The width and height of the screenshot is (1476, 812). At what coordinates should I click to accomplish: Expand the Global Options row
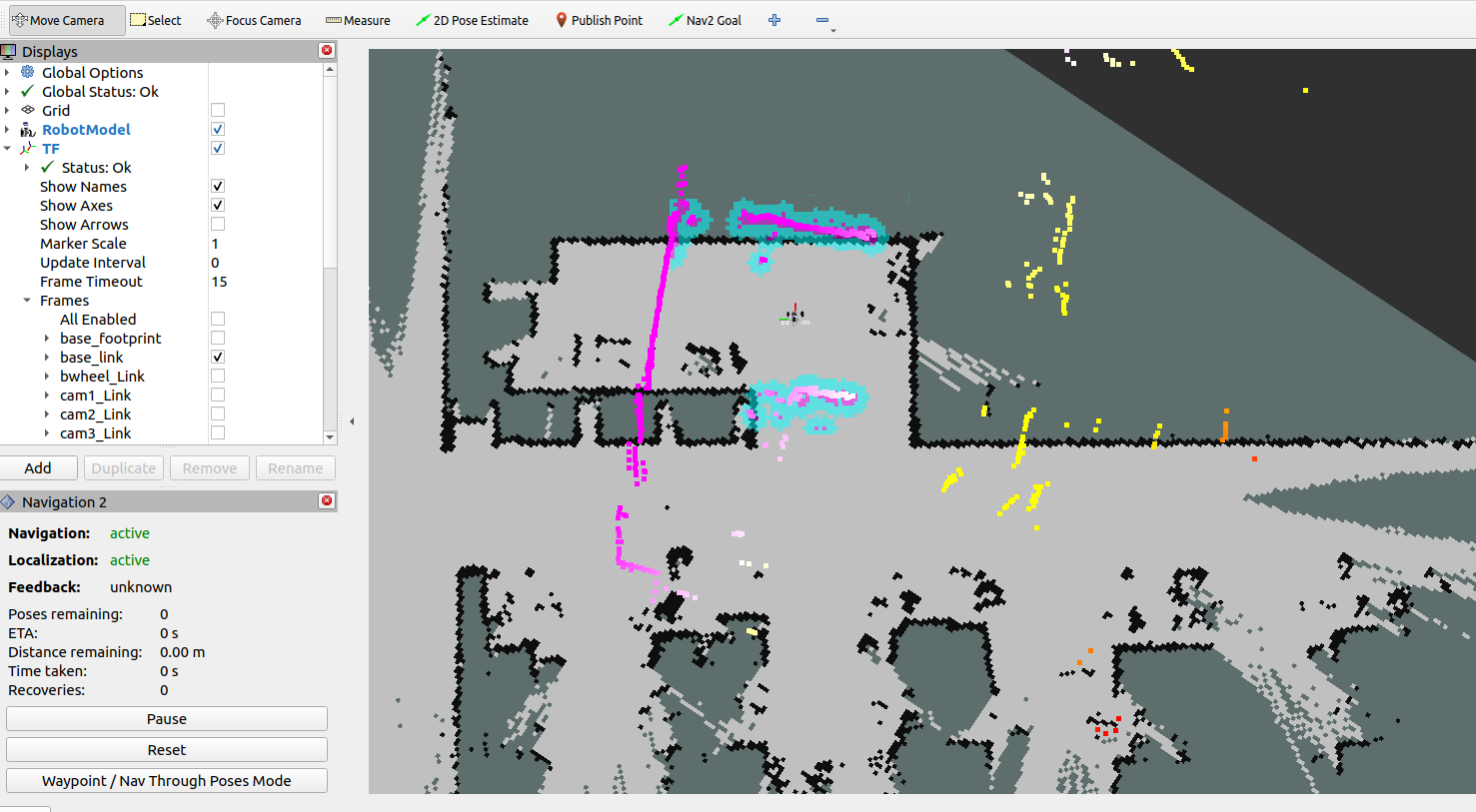[x=8, y=72]
